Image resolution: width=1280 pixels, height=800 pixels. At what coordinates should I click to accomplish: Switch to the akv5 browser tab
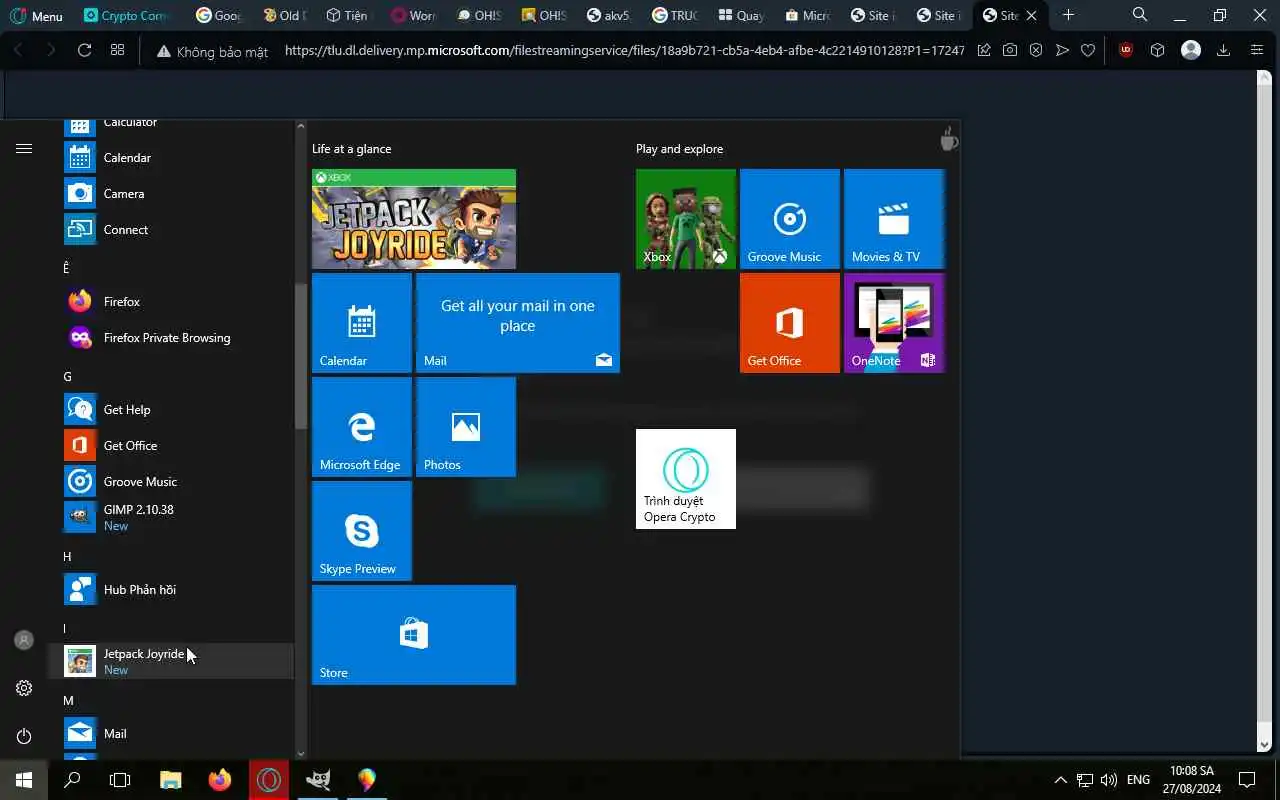[609, 16]
